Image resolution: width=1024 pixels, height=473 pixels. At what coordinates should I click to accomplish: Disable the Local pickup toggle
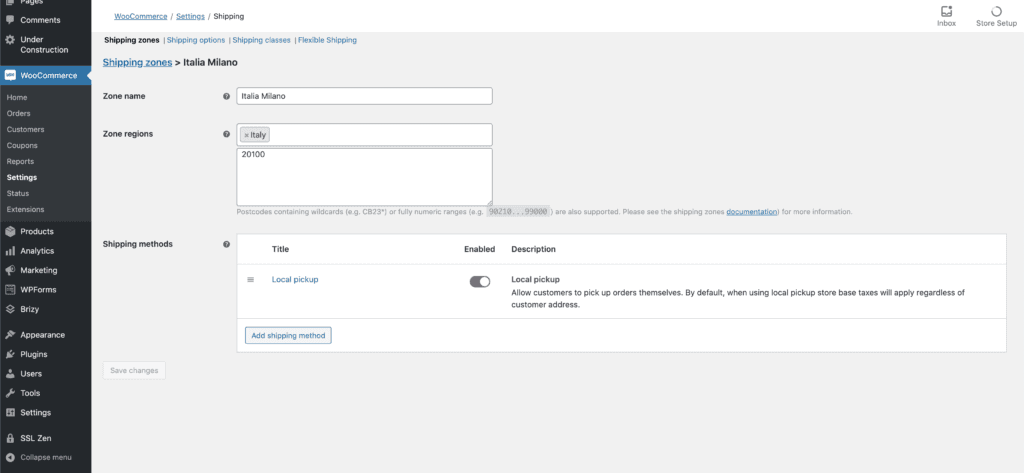pos(480,282)
